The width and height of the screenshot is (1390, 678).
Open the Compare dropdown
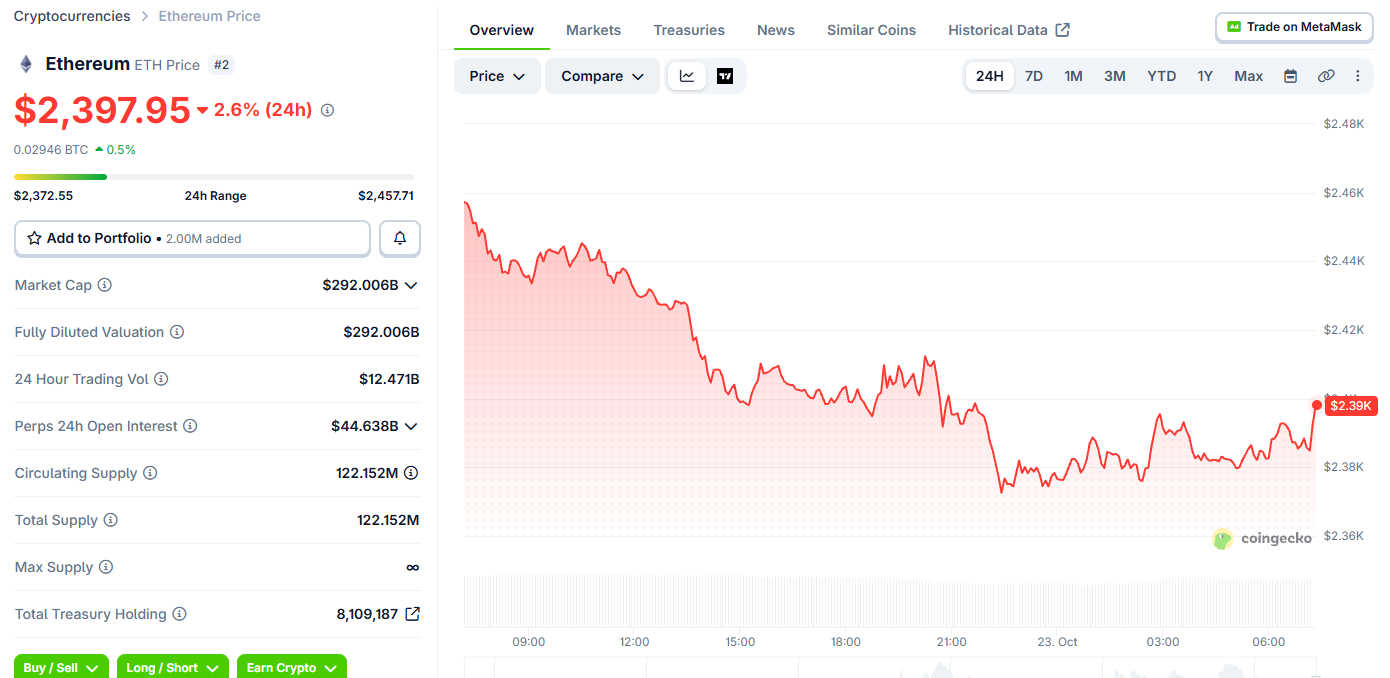pyautogui.click(x=602, y=76)
